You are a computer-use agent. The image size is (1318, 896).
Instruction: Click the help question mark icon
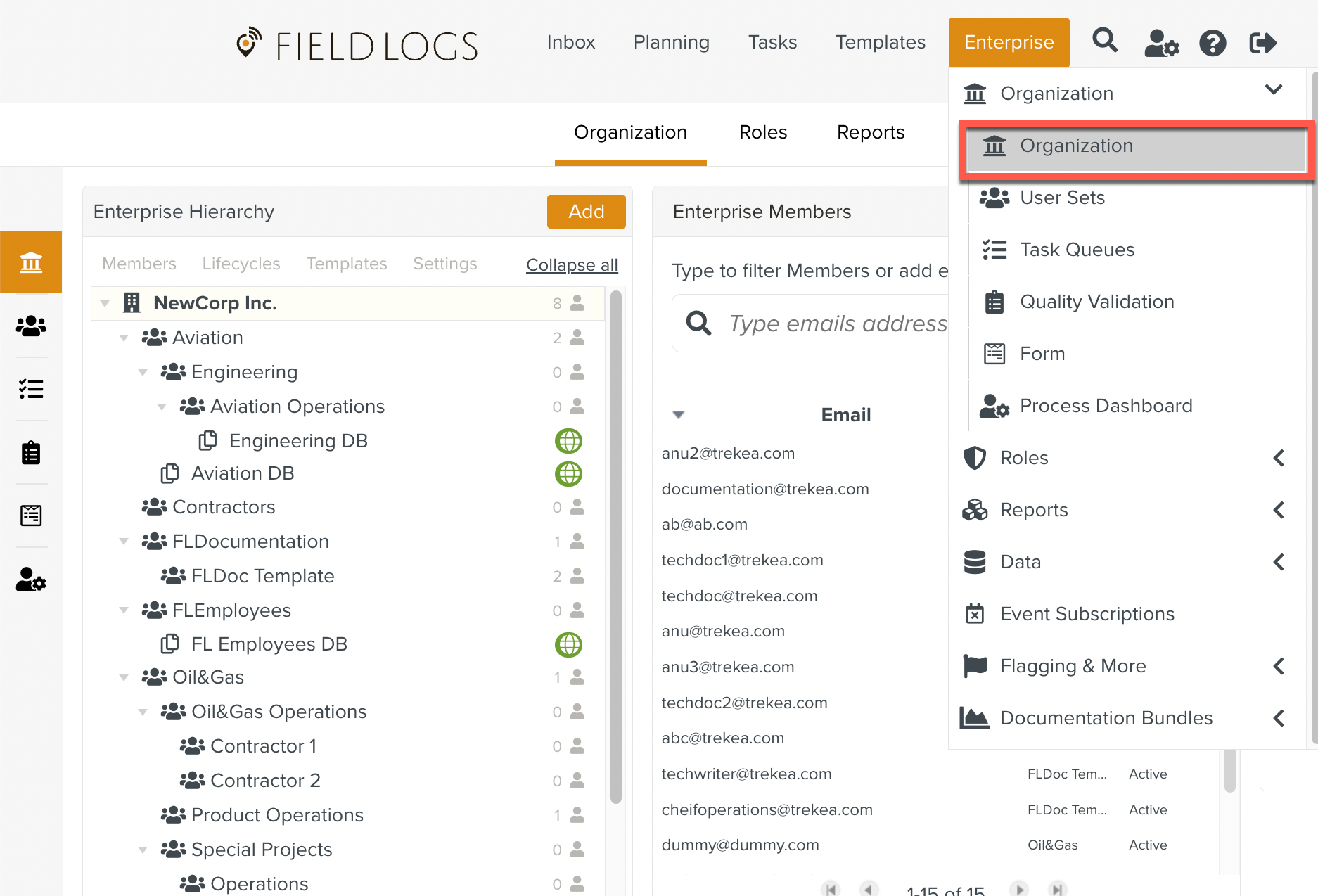(1213, 43)
